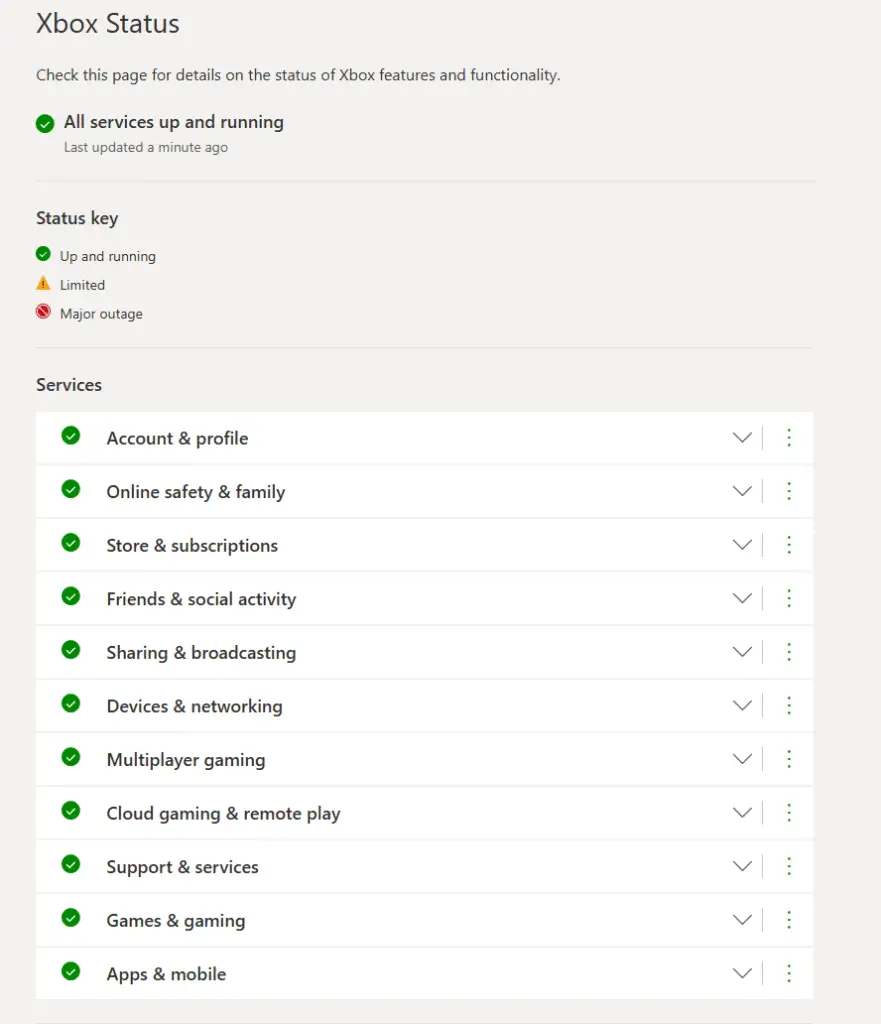Expand the Online safety & family section
The image size is (881, 1024).
click(742, 490)
